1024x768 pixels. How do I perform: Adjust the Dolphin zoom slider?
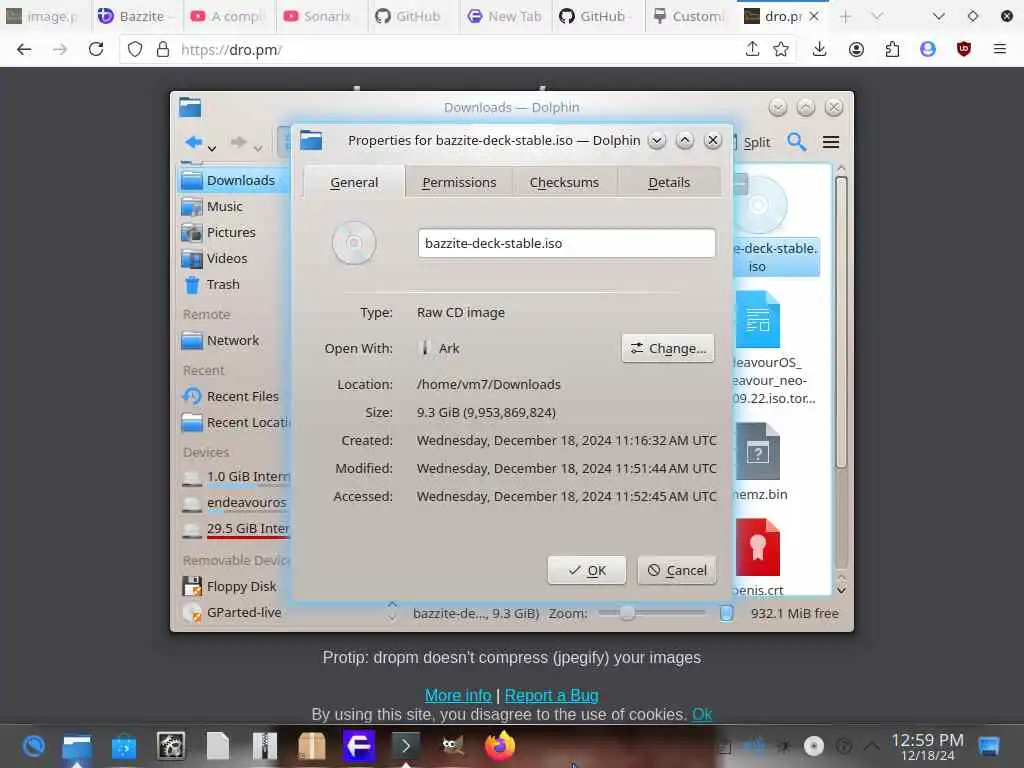pos(652,613)
